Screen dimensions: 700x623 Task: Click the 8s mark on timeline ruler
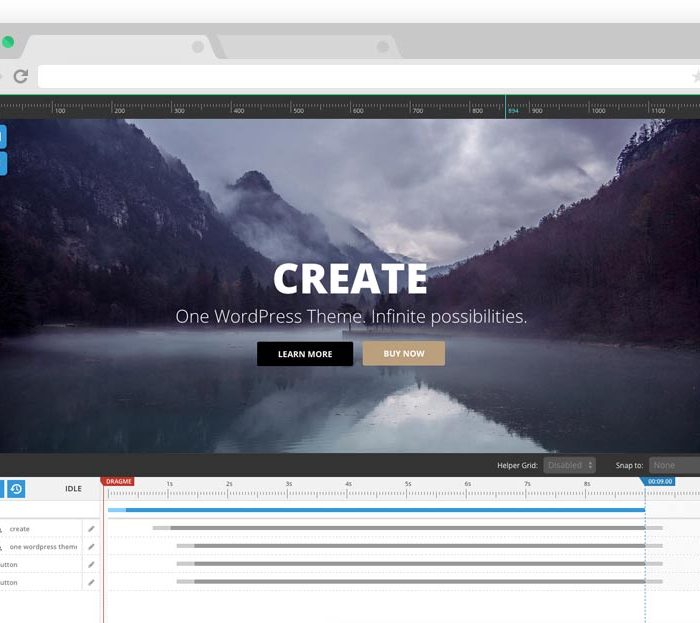point(587,484)
